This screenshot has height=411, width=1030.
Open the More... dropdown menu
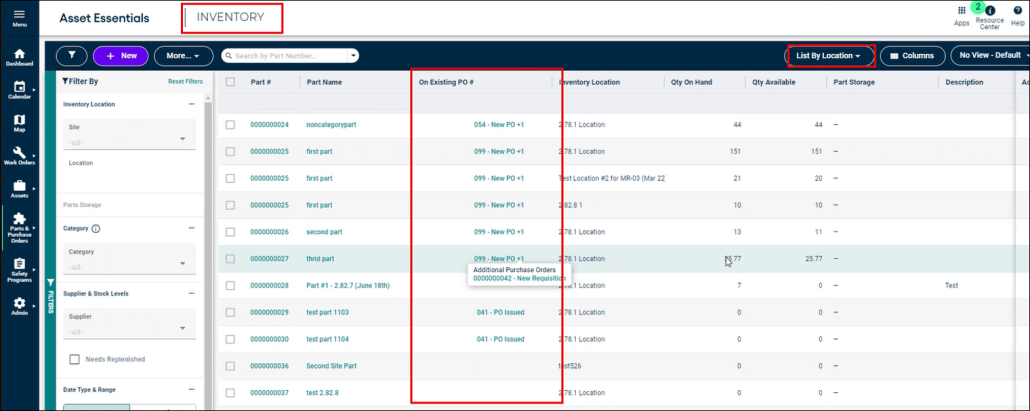pos(183,56)
